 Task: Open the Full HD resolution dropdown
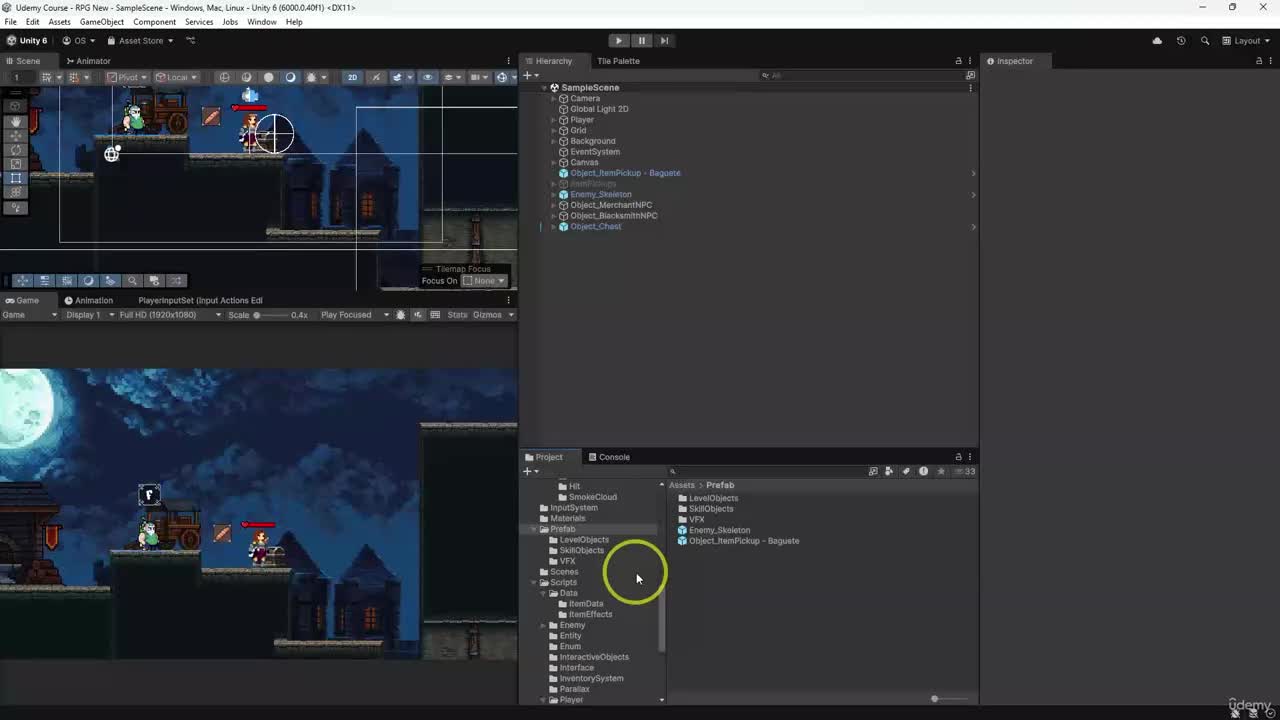click(169, 315)
